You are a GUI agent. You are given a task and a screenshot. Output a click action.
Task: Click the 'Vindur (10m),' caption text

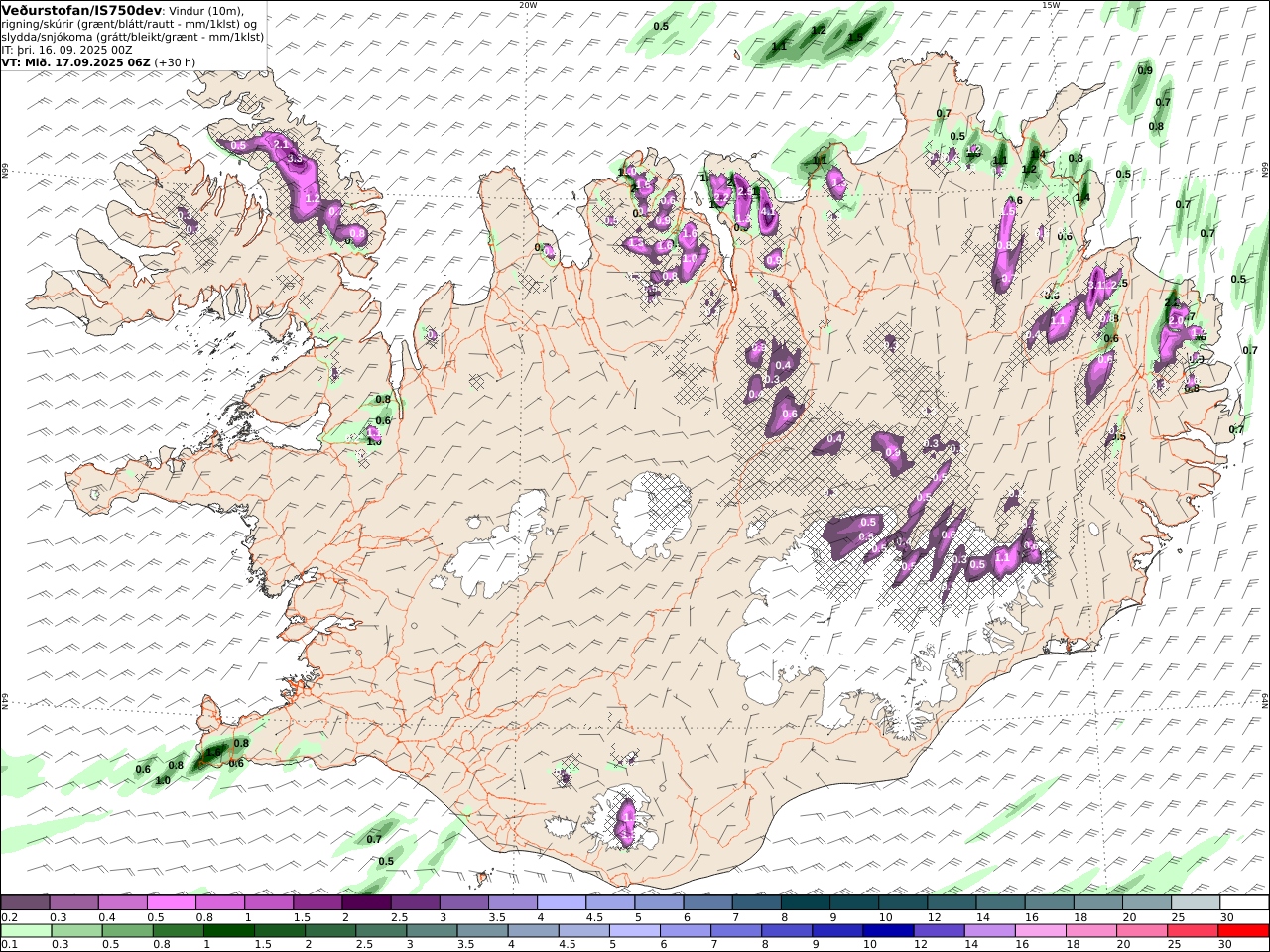pos(208,10)
